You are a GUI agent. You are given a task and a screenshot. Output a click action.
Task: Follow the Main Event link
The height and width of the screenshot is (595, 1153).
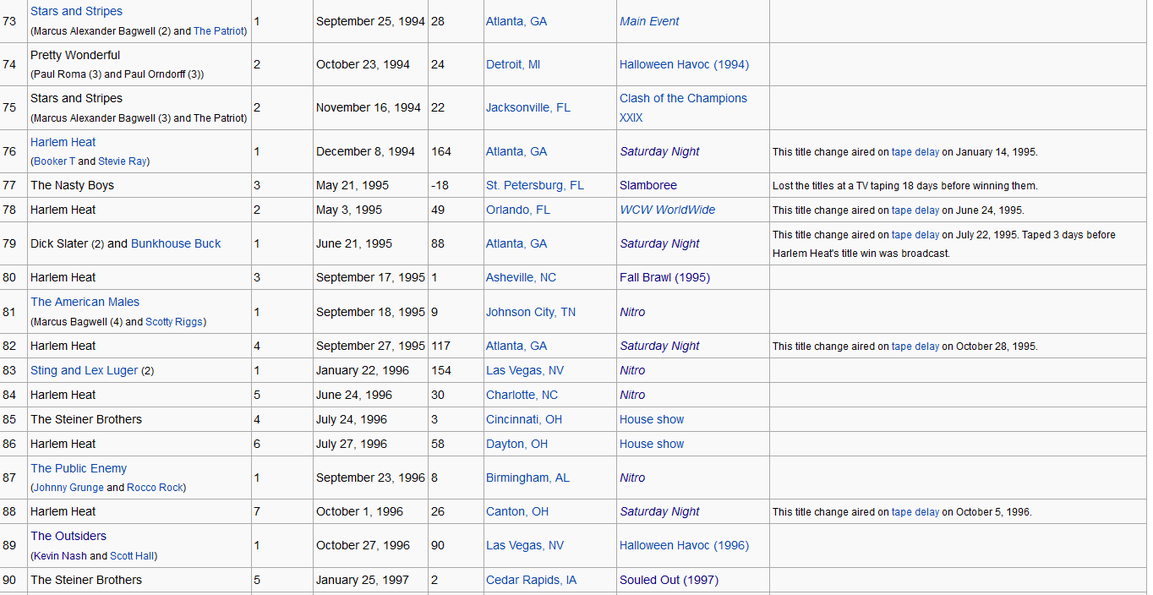point(649,21)
